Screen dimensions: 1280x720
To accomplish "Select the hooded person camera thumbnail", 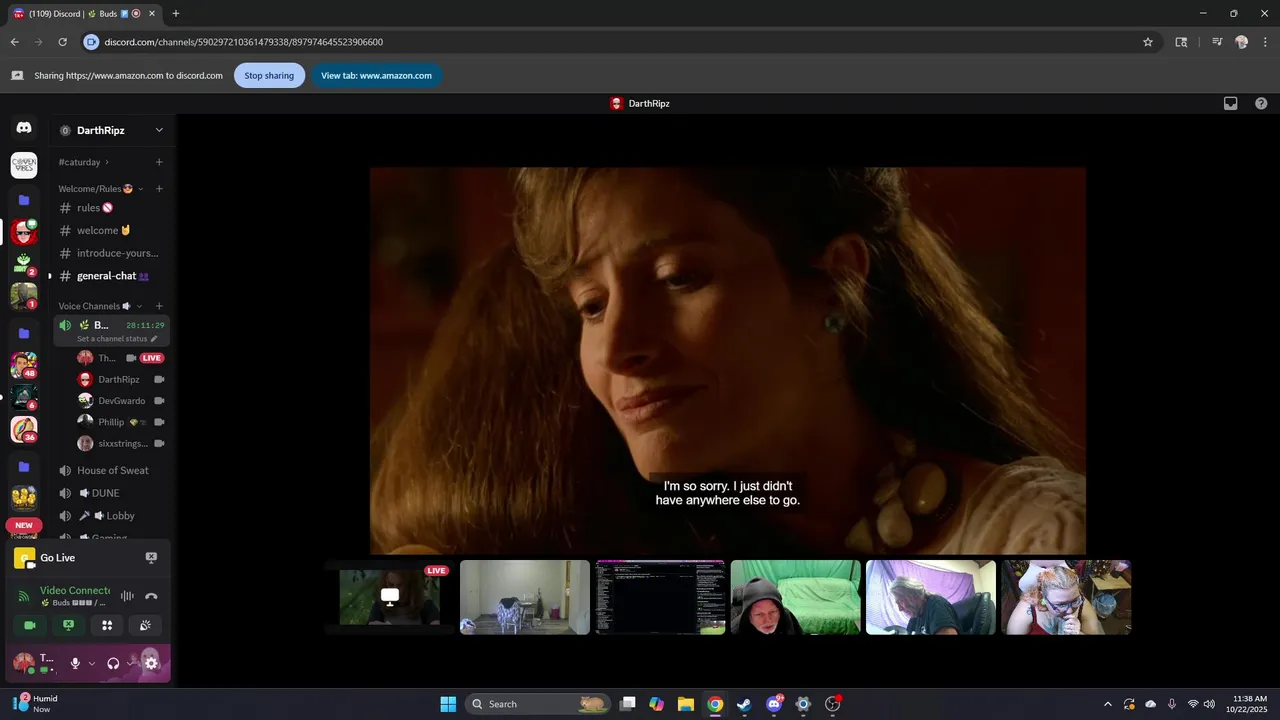I will point(795,597).
